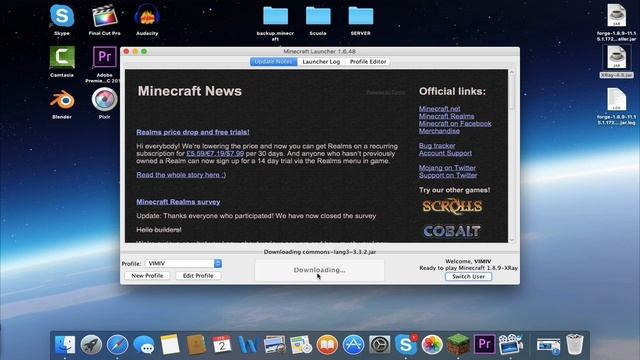640x360 pixels.
Task: Click the Scrolls game logo
Action: click(452, 207)
